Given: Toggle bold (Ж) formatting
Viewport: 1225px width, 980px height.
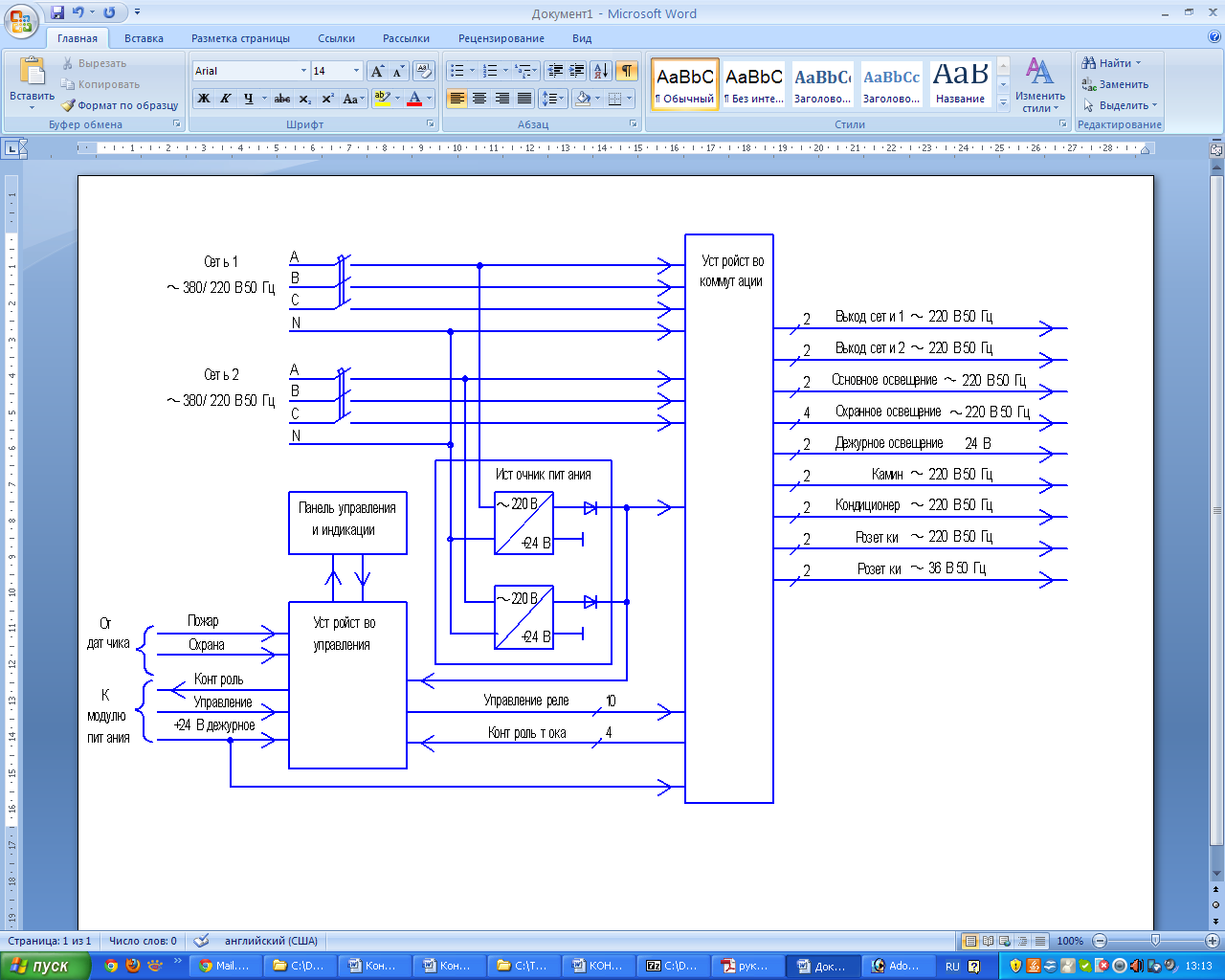Looking at the screenshot, I should coord(204,99).
